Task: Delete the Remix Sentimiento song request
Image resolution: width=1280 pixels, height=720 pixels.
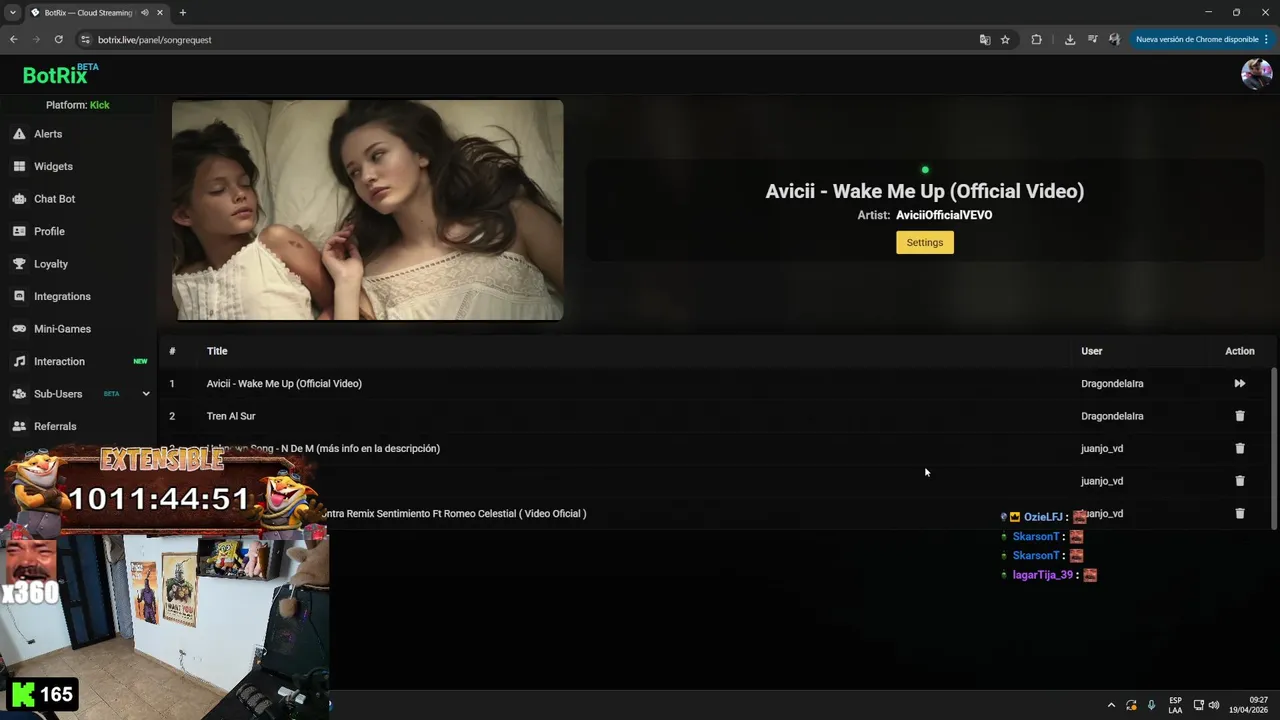Action: click(x=1240, y=514)
